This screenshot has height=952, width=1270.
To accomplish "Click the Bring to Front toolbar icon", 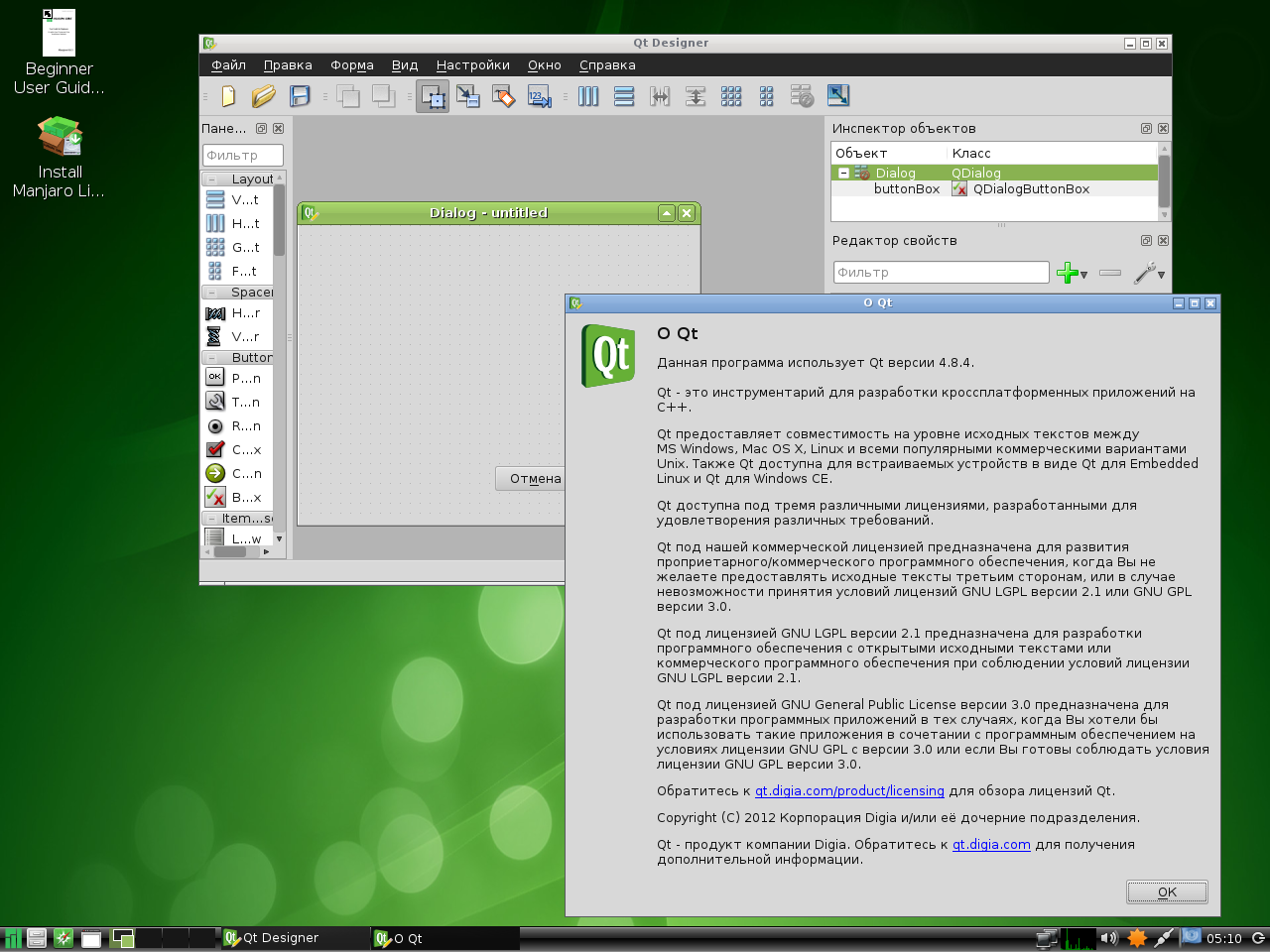I will click(x=383, y=96).
